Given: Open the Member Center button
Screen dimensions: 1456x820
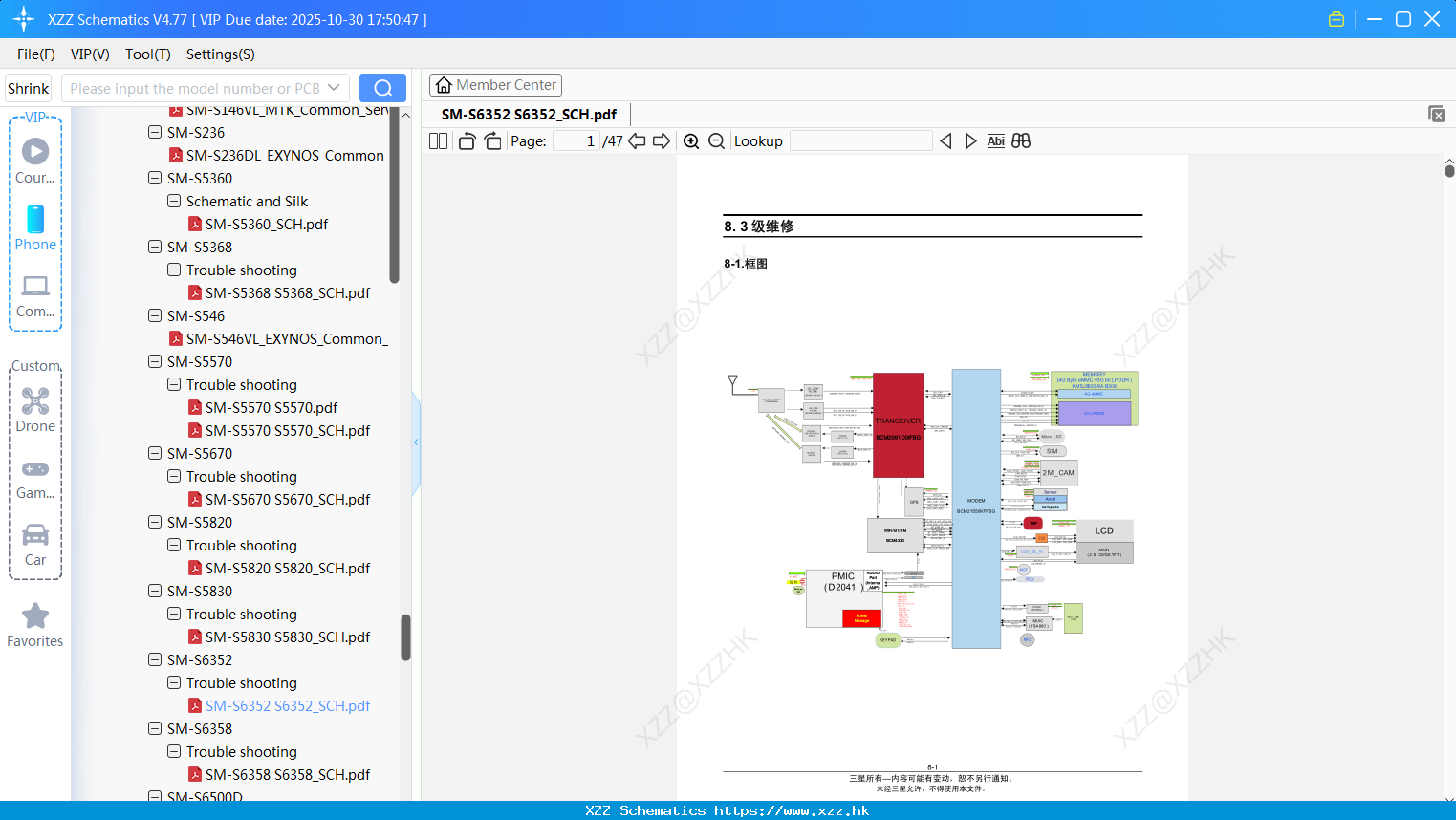Looking at the screenshot, I should click(x=495, y=85).
